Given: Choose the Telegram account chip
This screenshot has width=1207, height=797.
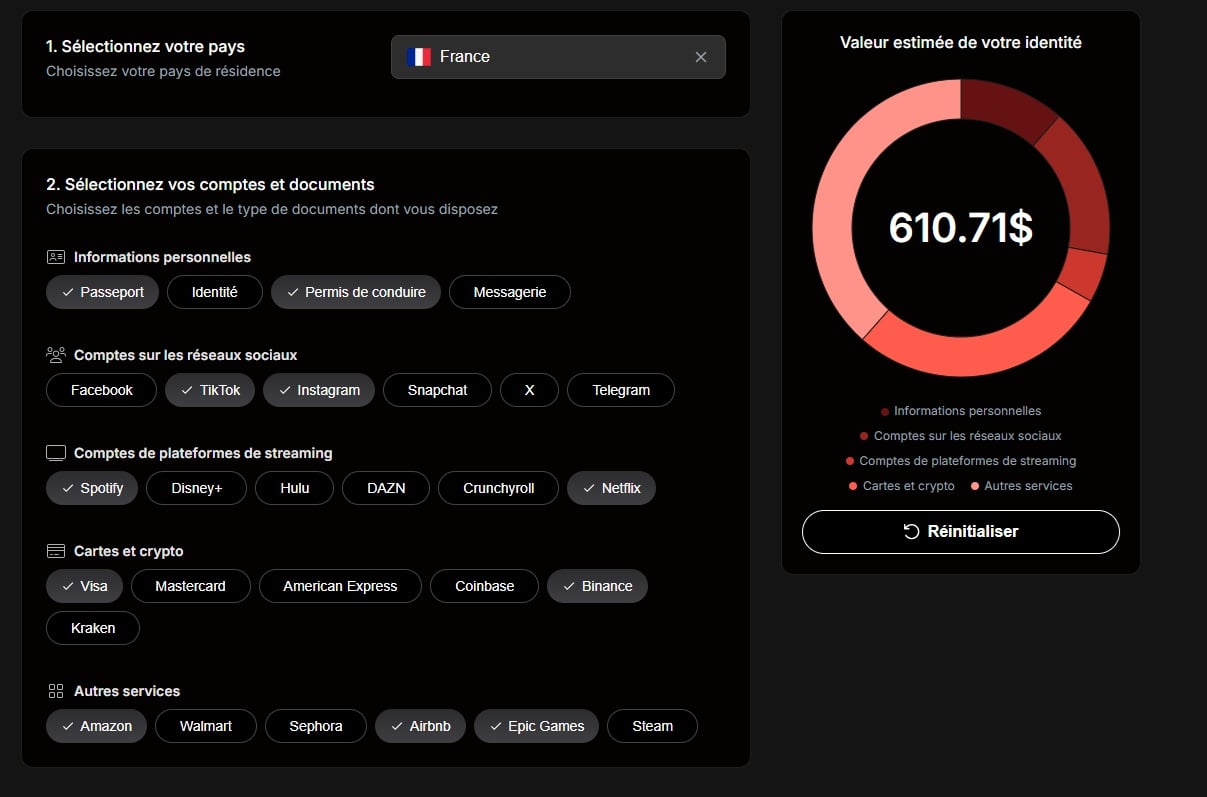Looking at the screenshot, I should (620, 390).
